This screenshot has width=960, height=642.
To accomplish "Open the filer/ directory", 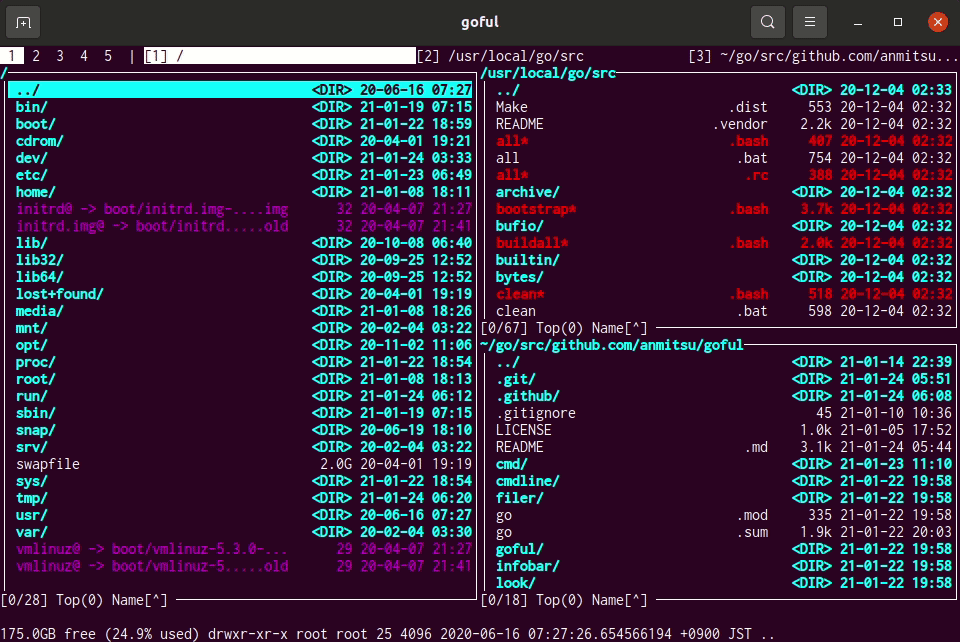I will click(x=724, y=498).
